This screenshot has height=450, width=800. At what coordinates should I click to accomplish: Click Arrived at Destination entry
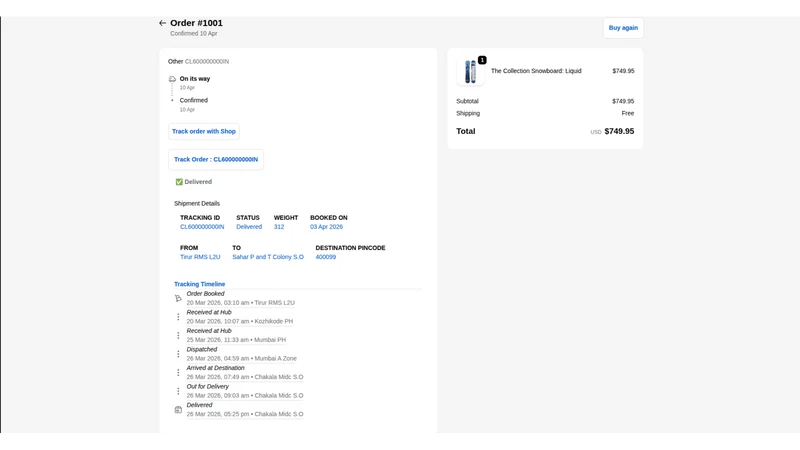[x=215, y=368]
